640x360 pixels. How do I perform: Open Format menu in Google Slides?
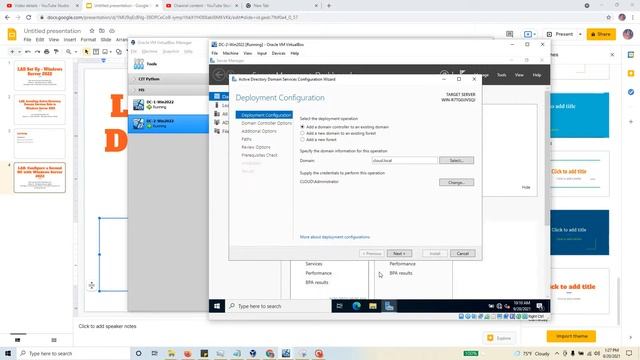tap(88, 40)
